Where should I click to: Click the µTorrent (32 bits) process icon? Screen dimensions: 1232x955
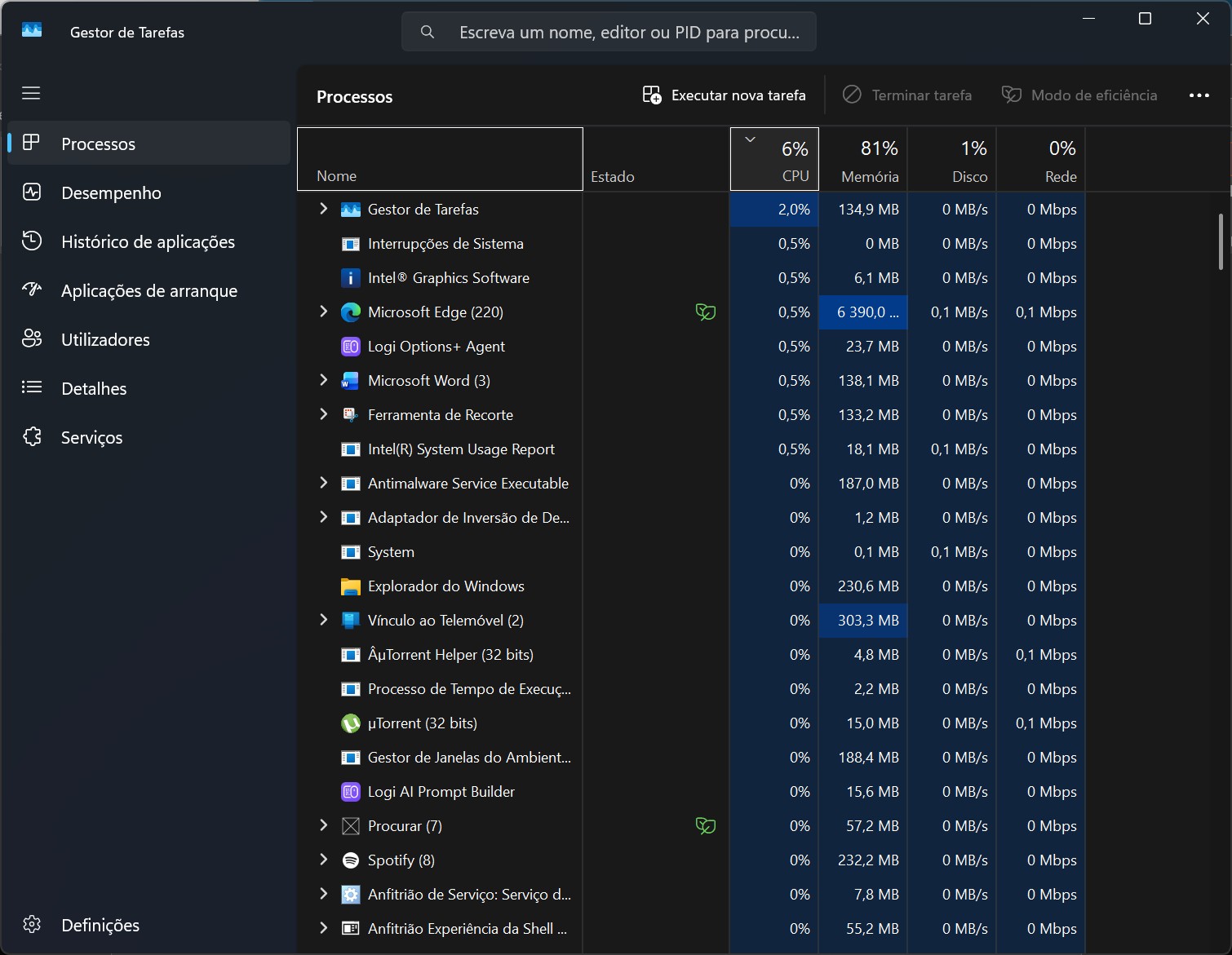(351, 723)
